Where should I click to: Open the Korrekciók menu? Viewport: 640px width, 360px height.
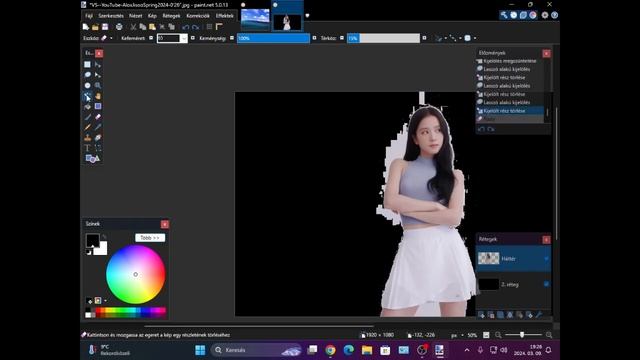(x=198, y=16)
